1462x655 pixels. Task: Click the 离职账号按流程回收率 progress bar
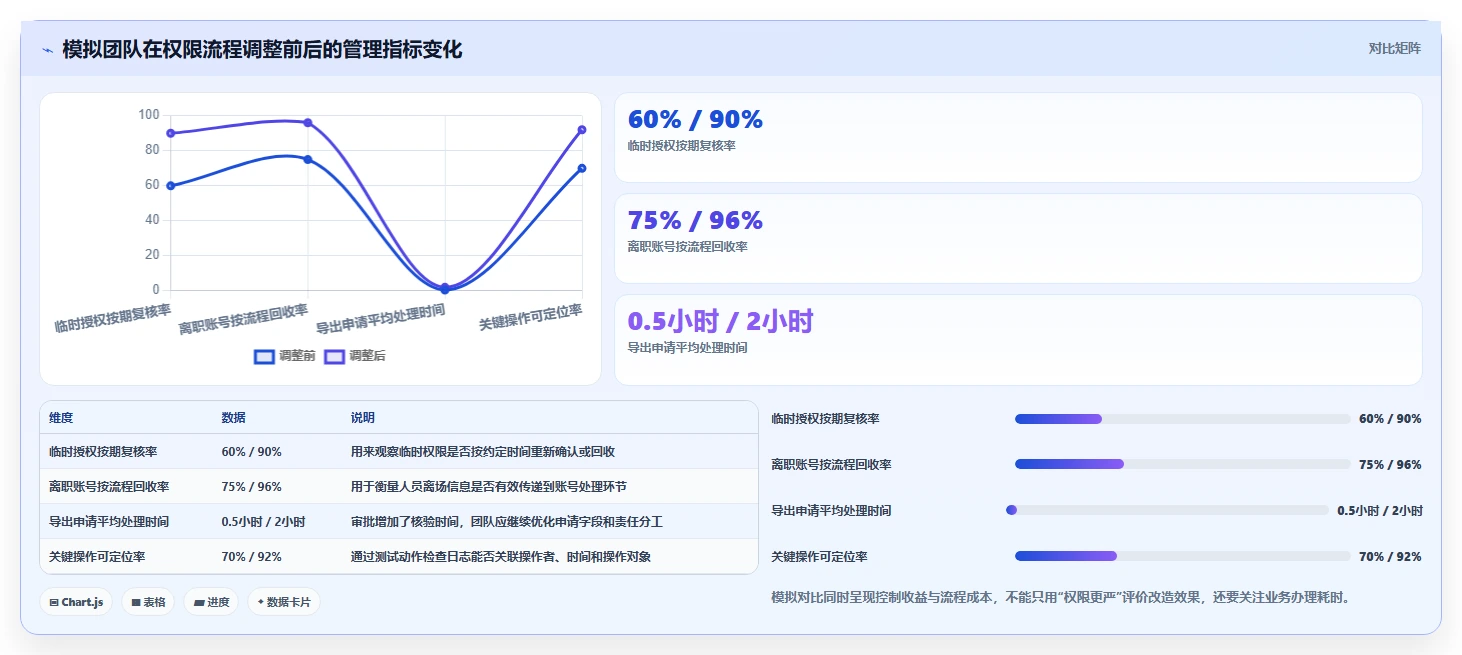pyautogui.click(x=1182, y=464)
